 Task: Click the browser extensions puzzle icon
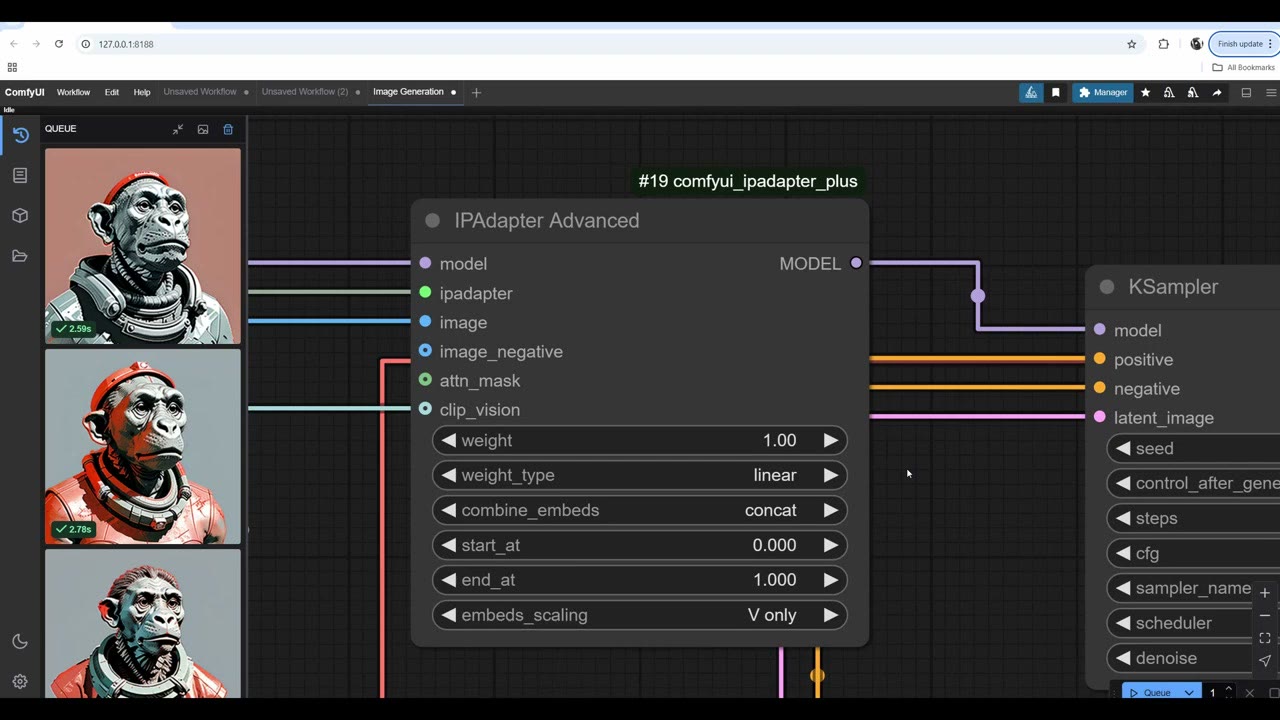click(x=1163, y=44)
